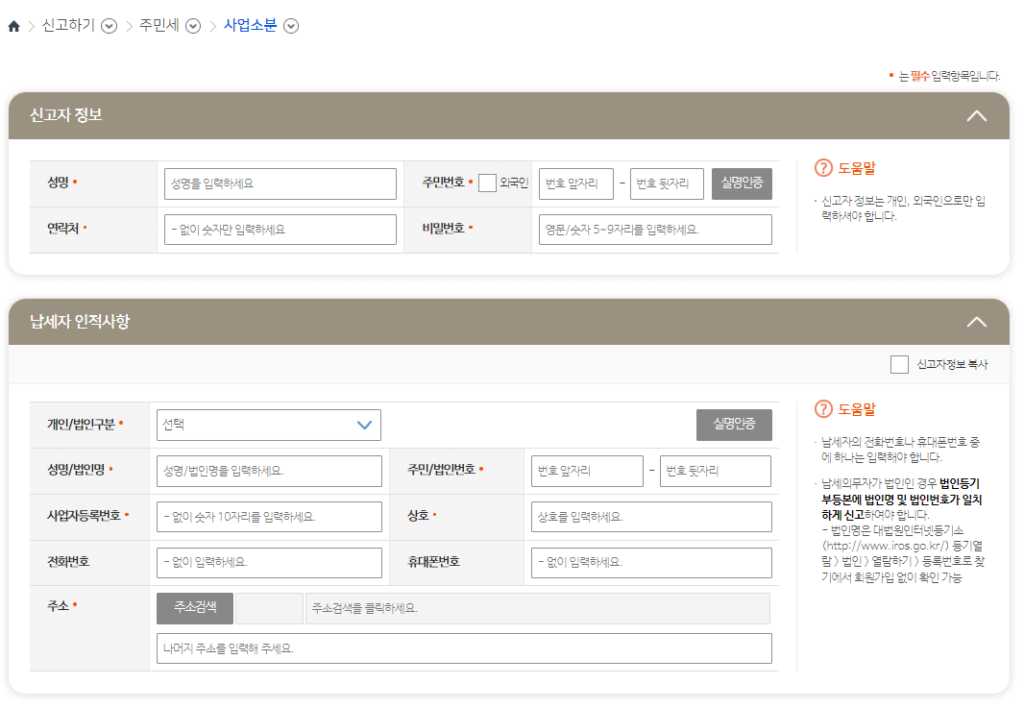Click 도움말 icon in 신고자 정보

click(x=824, y=168)
